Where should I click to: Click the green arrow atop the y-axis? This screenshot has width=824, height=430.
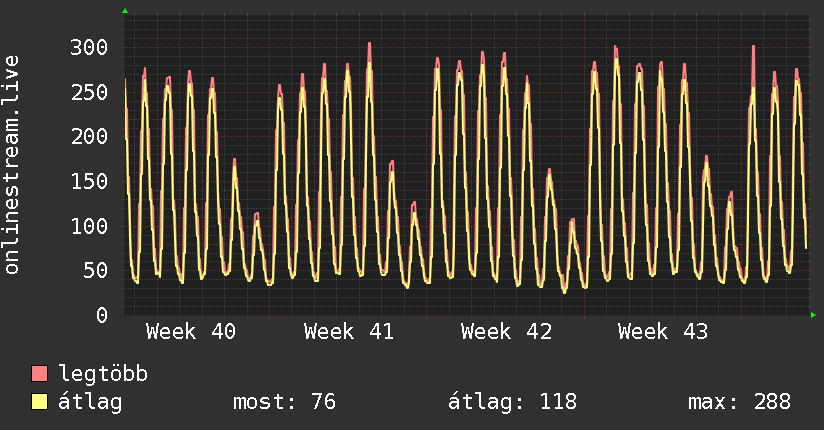coord(125,11)
